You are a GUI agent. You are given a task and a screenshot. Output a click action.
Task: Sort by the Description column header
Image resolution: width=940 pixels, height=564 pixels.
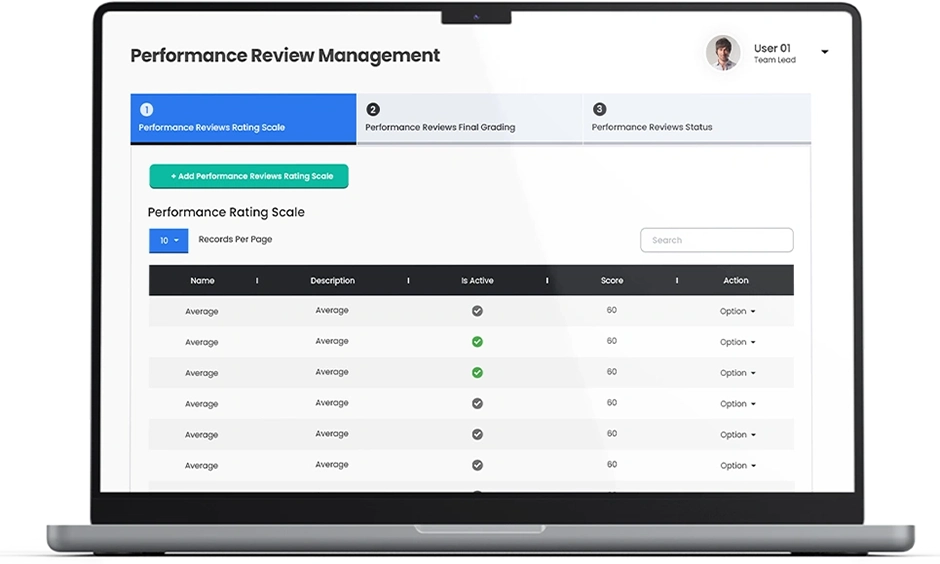[333, 281]
